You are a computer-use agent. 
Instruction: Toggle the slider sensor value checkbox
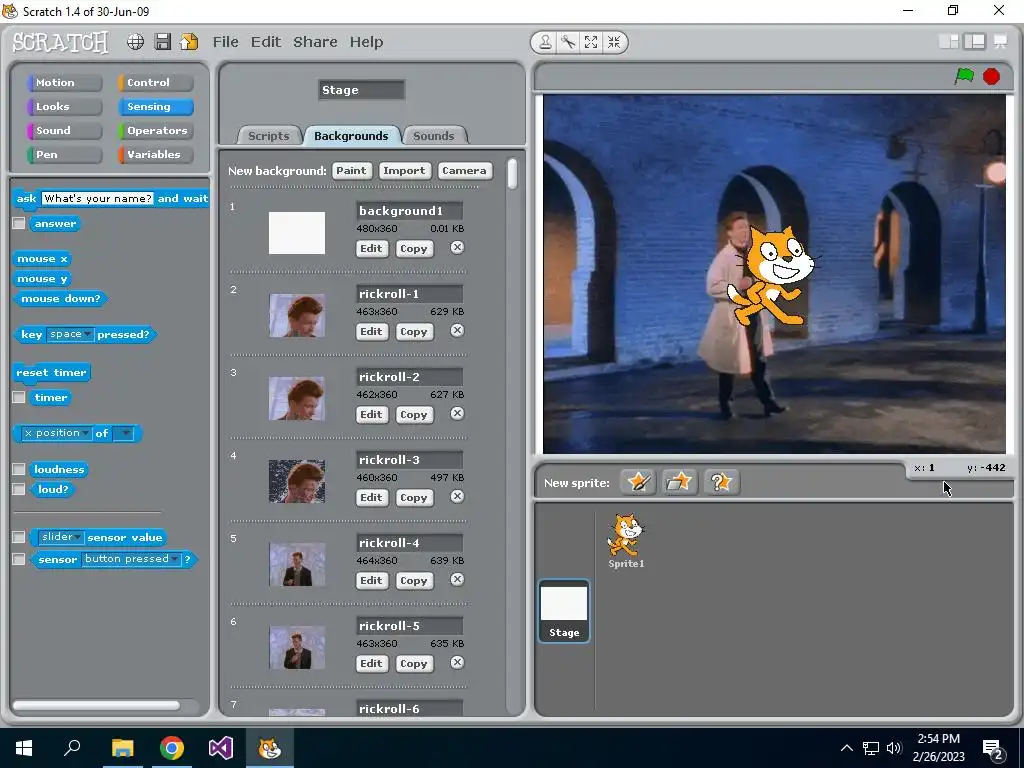pyautogui.click(x=19, y=537)
